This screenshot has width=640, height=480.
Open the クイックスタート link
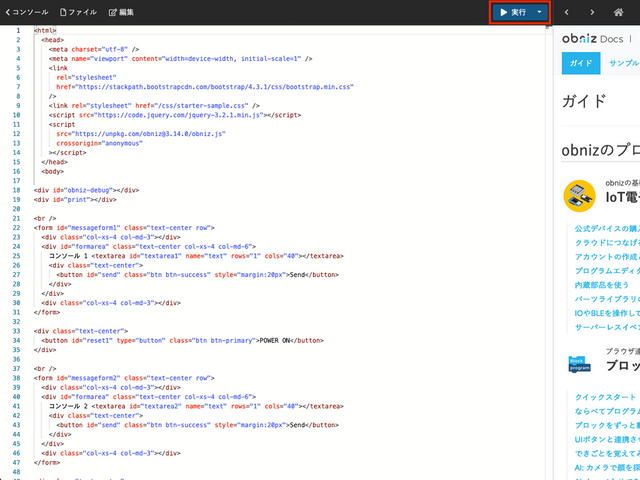pos(606,396)
